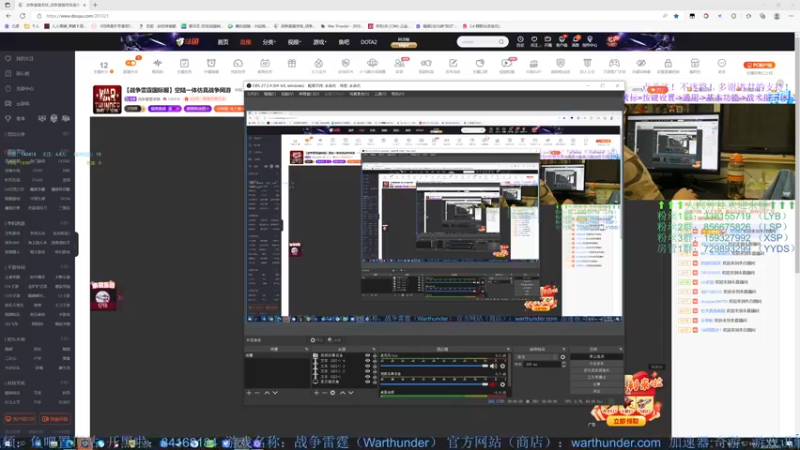Open the more (ellipsis) icon in streamer toolbar
This screenshot has width=800, height=450.
click(721, 63)
